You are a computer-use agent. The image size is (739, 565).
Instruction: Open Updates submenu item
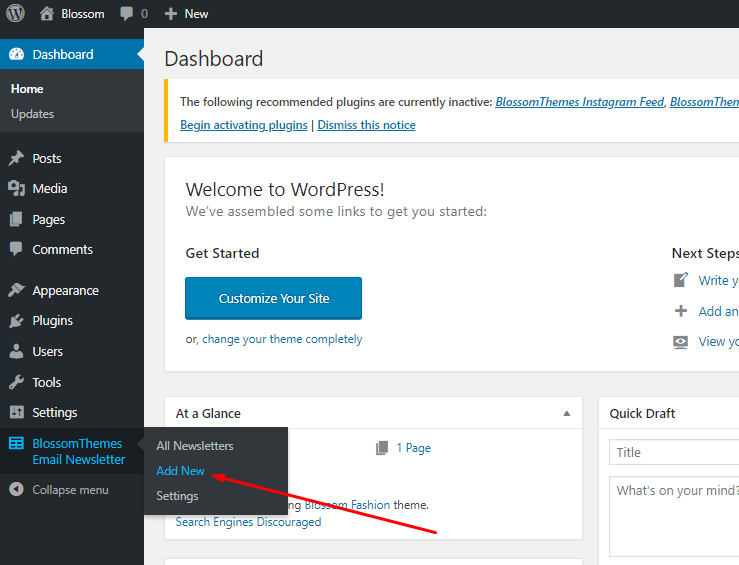point(33,114)
